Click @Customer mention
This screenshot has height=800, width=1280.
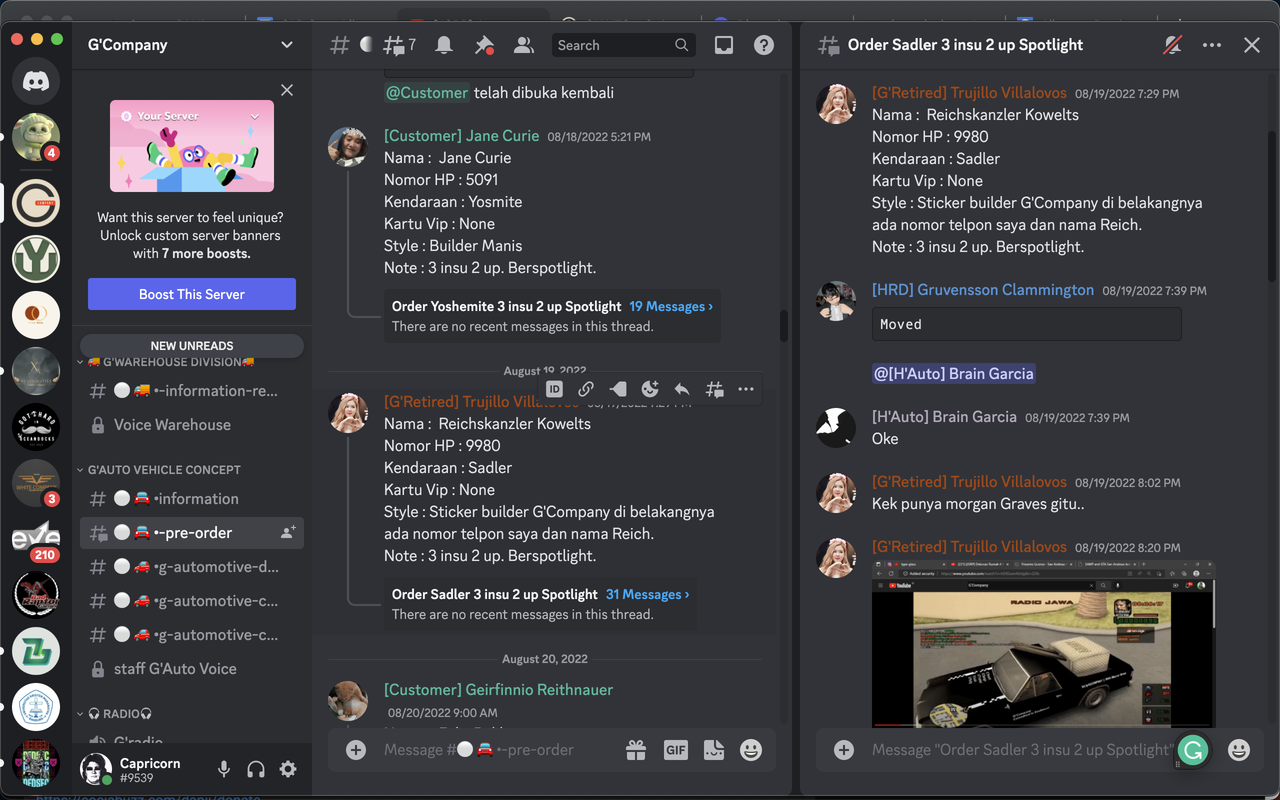click(427, 93)
